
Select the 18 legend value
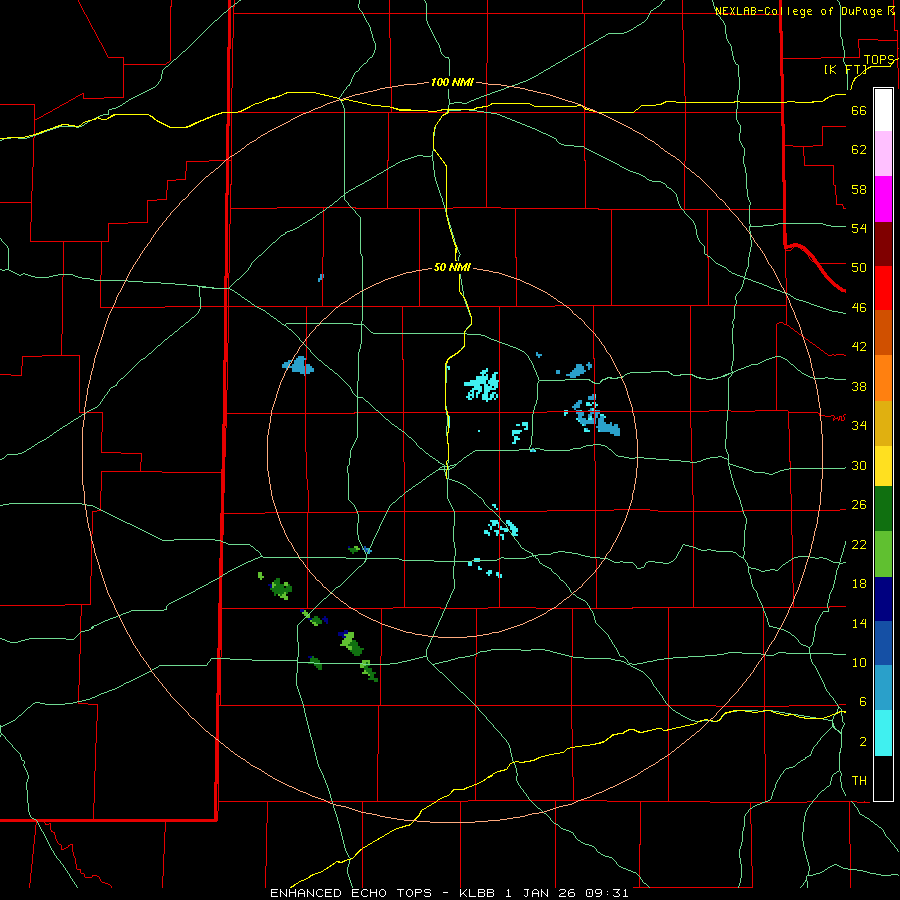859,584
